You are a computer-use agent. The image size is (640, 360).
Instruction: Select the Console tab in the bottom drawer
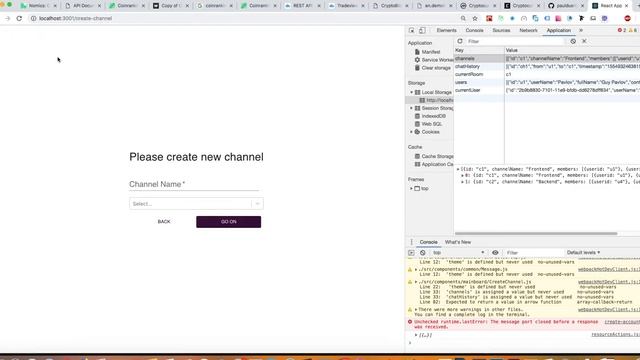428,242
